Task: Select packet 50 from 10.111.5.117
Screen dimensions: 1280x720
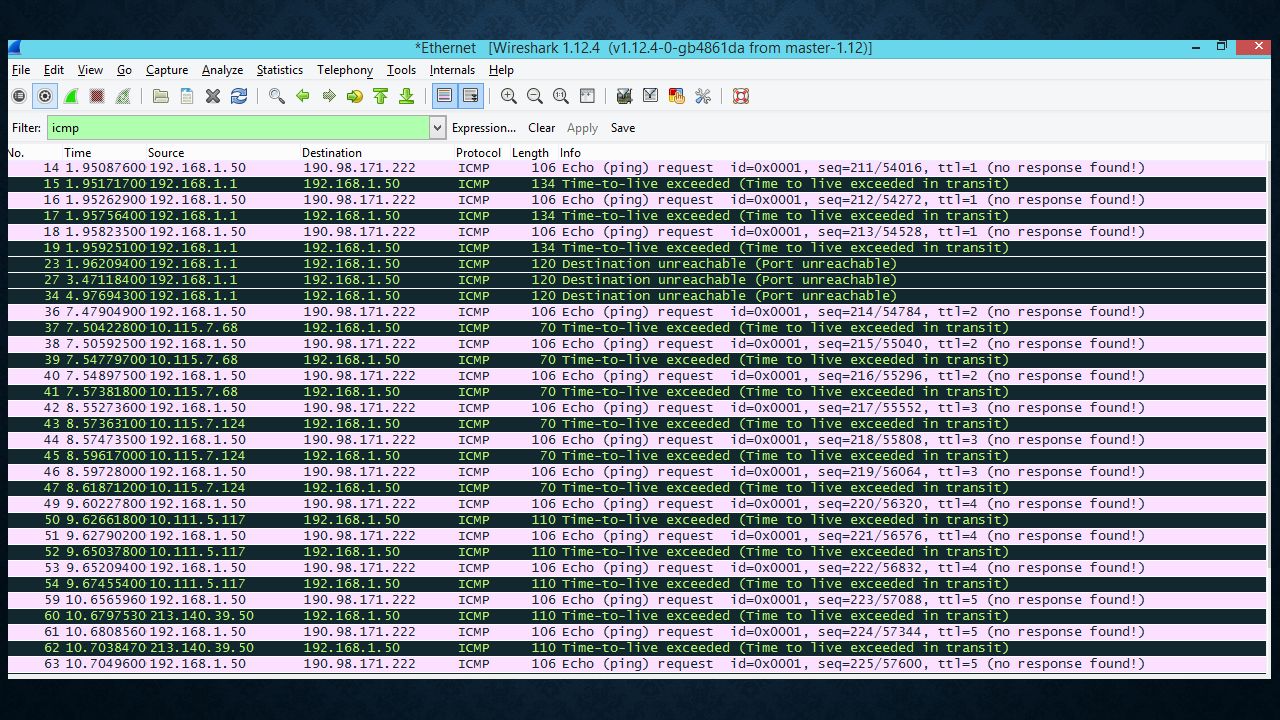Action: click(x=637, y=520)
